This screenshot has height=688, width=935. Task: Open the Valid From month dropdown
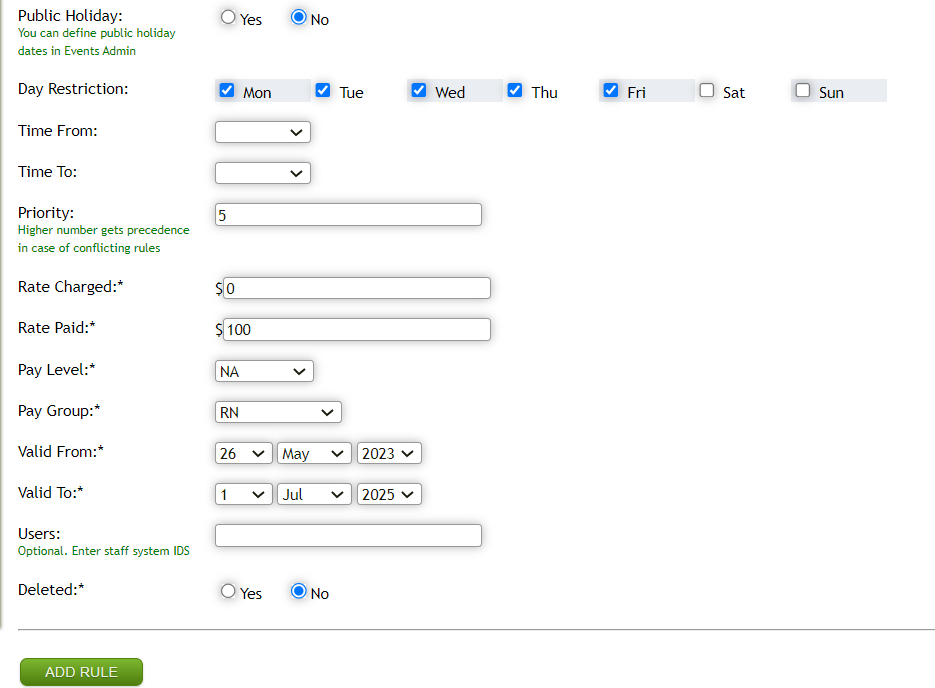[313, 452]
